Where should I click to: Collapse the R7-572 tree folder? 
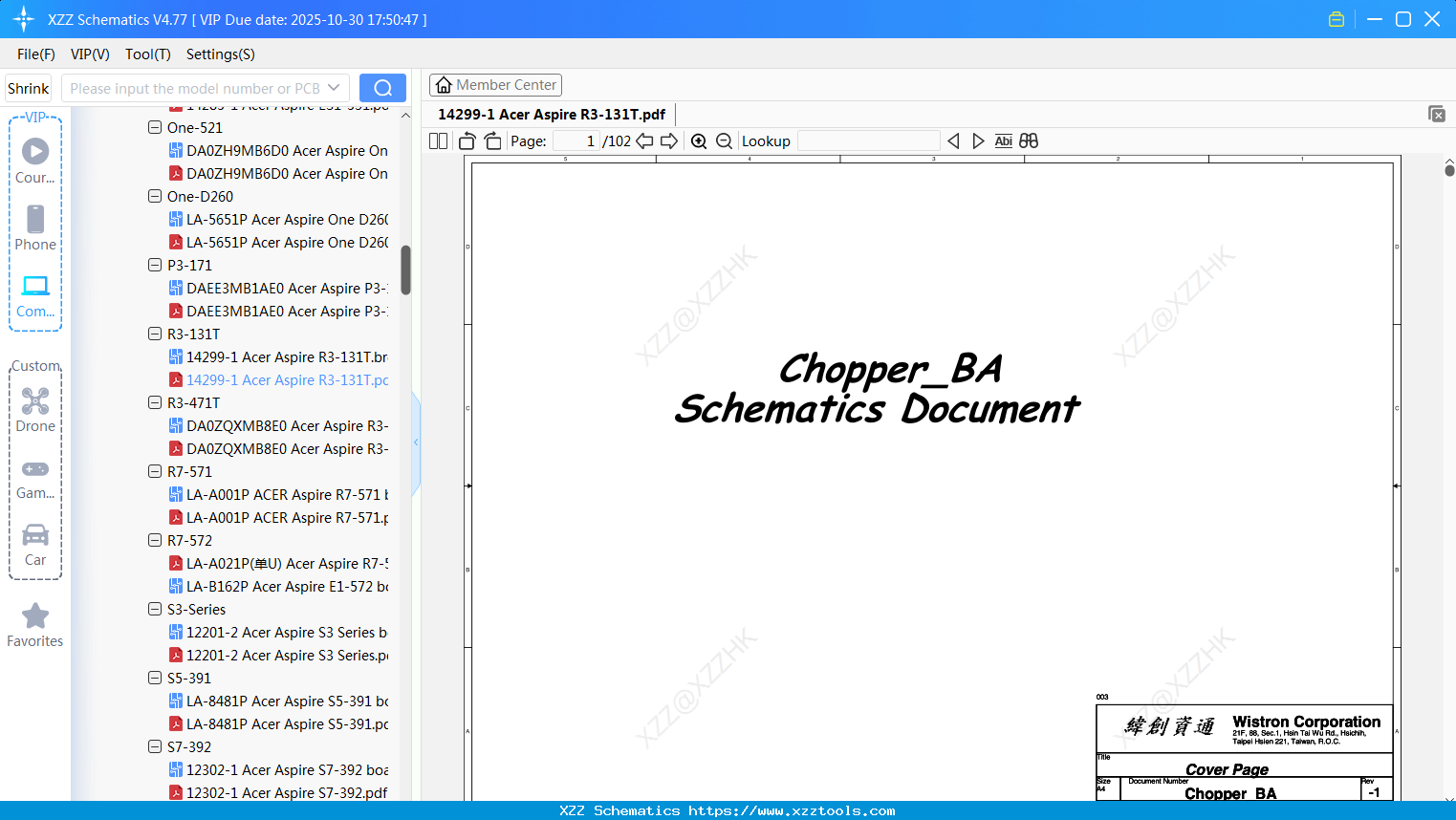[155, 540]
